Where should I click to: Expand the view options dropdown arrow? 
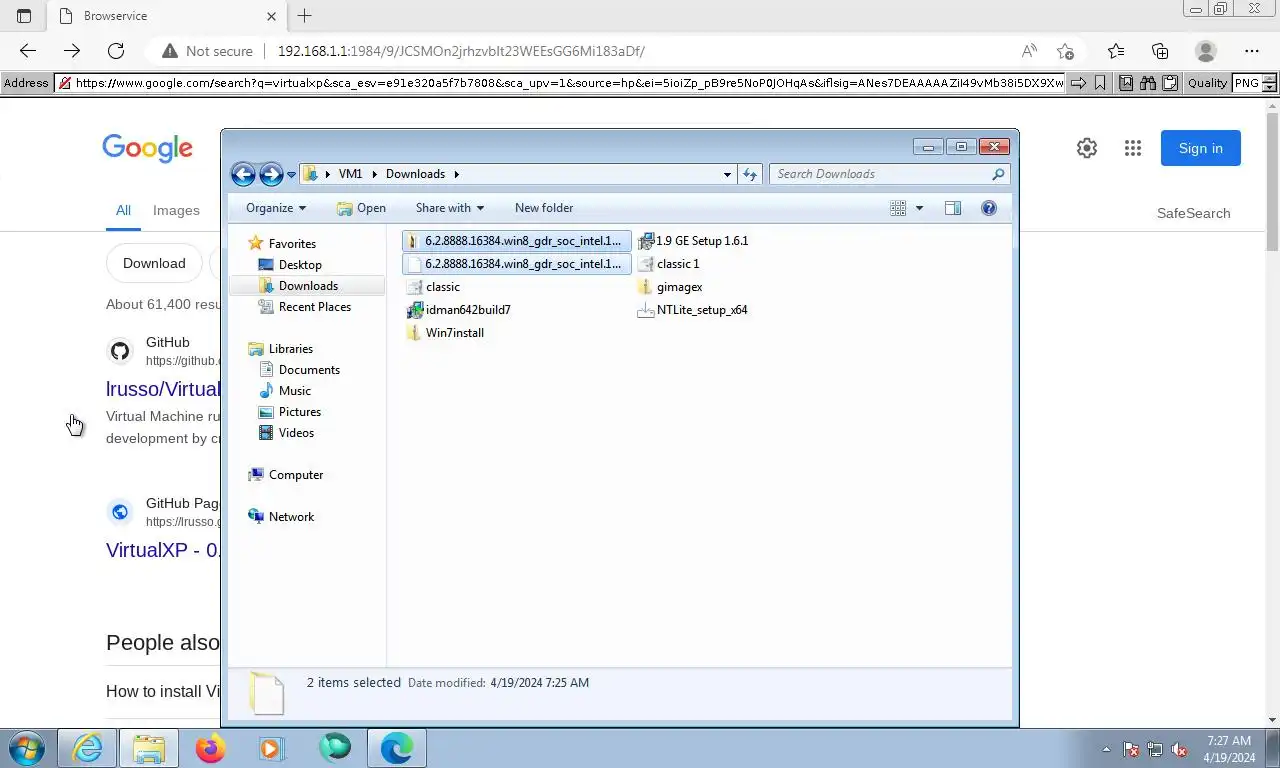(919, 208)
